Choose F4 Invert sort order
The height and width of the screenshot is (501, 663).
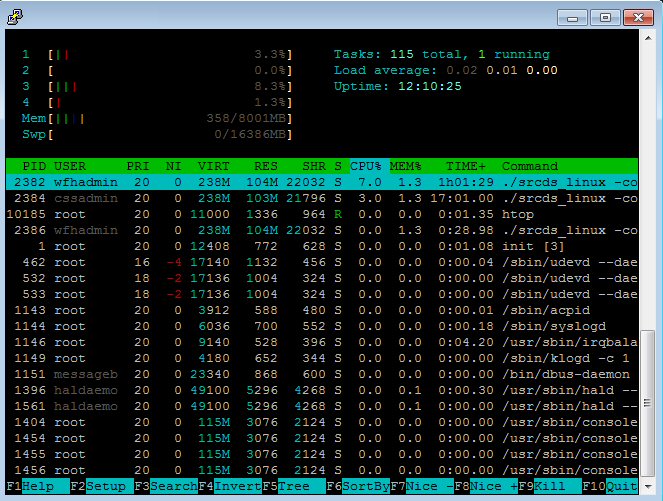click(230, 486)
